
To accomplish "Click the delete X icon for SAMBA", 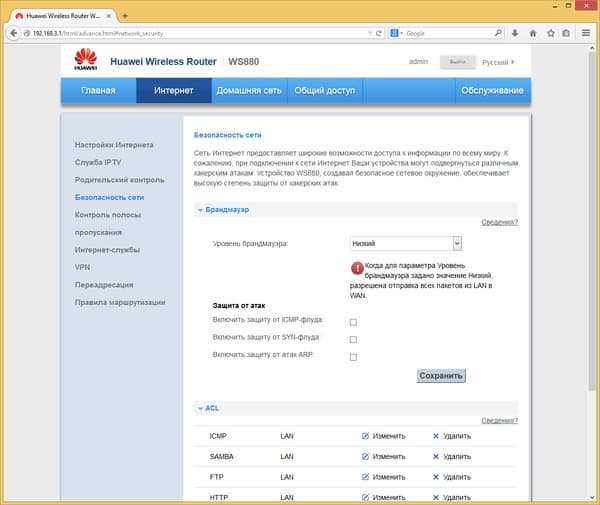I will pyautogui.click(x=436, y=456).
